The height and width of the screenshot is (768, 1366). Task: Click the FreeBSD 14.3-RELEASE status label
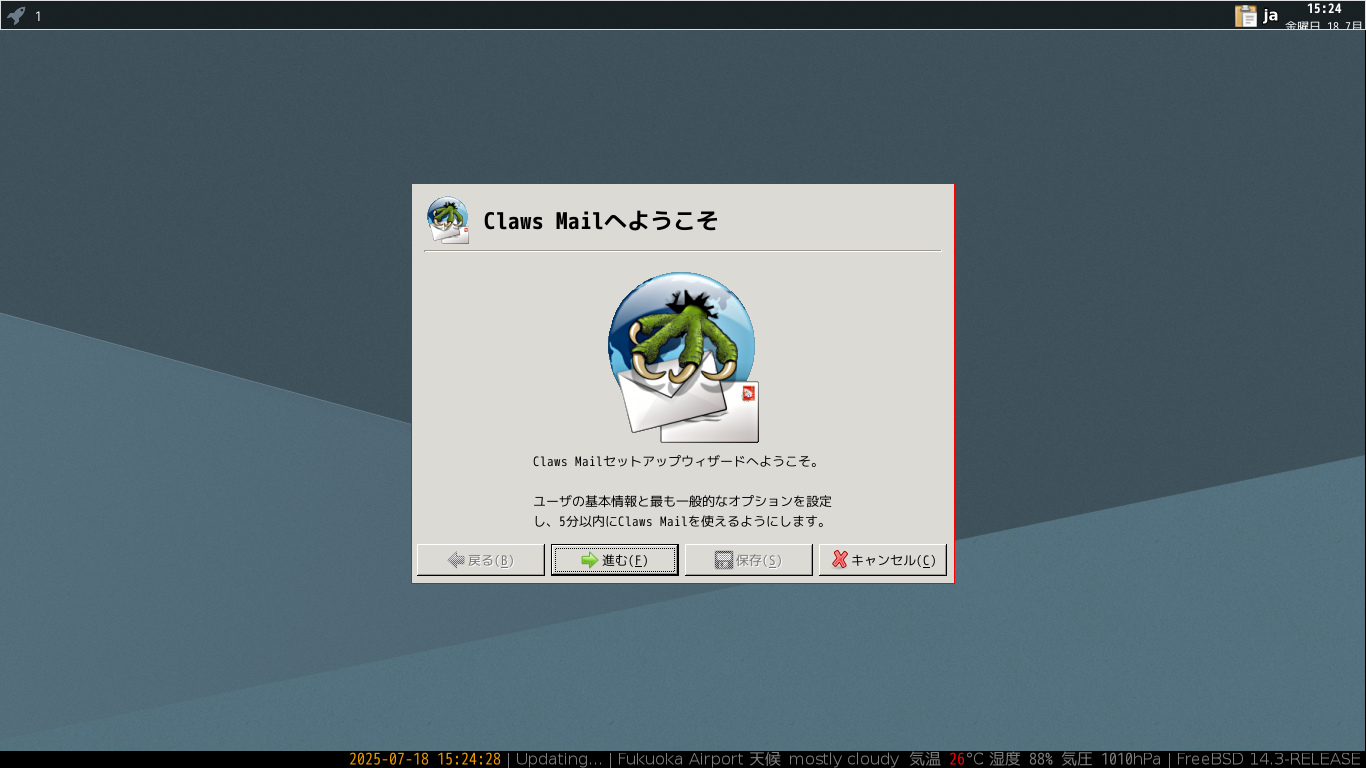[1269, 759]
